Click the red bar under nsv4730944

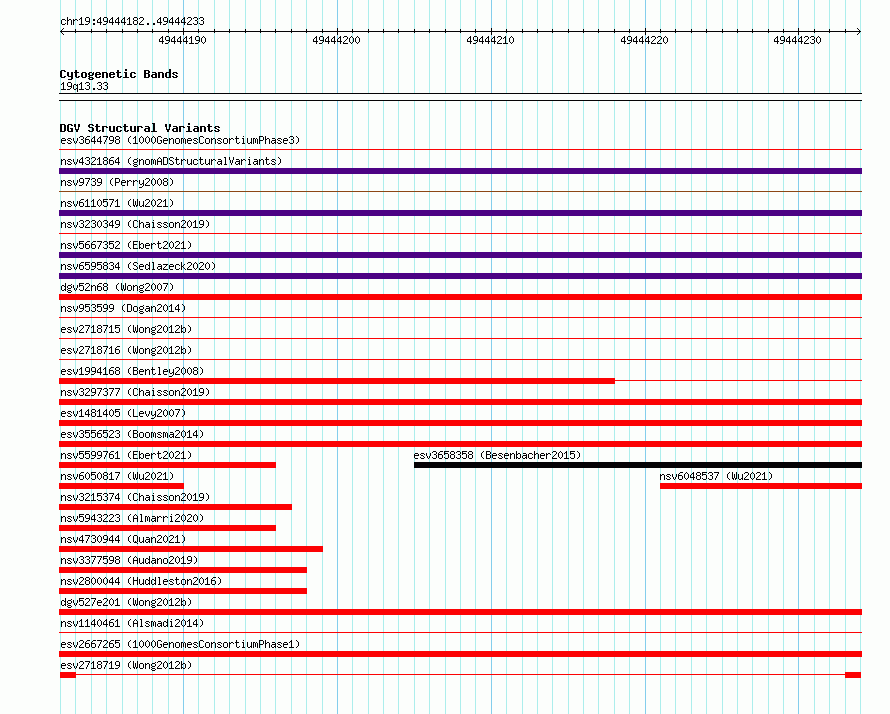(x=191, y=549)
